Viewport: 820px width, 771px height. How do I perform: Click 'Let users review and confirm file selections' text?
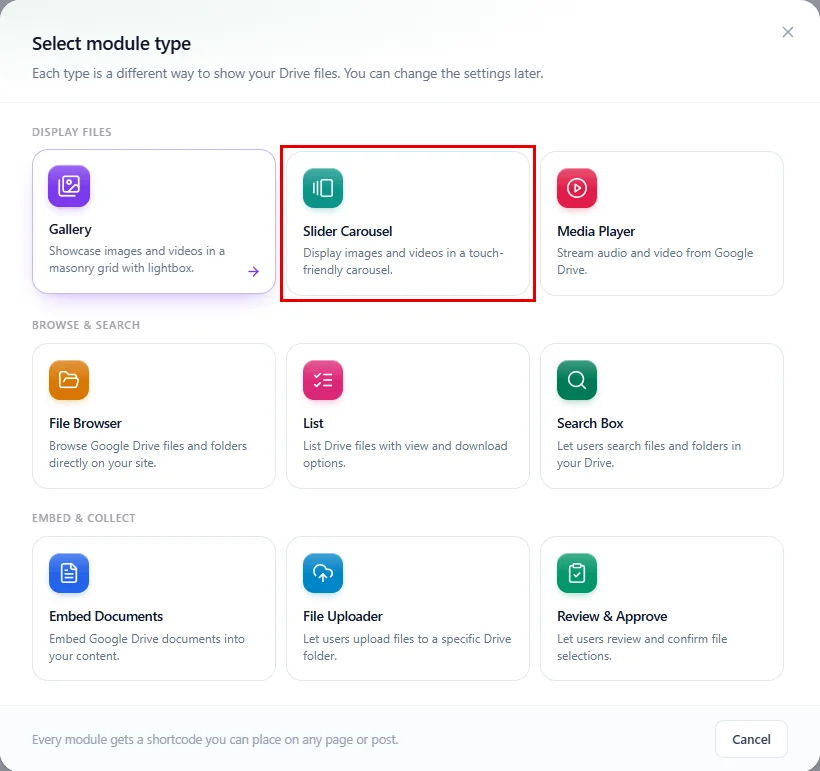[x=642, y=647]
